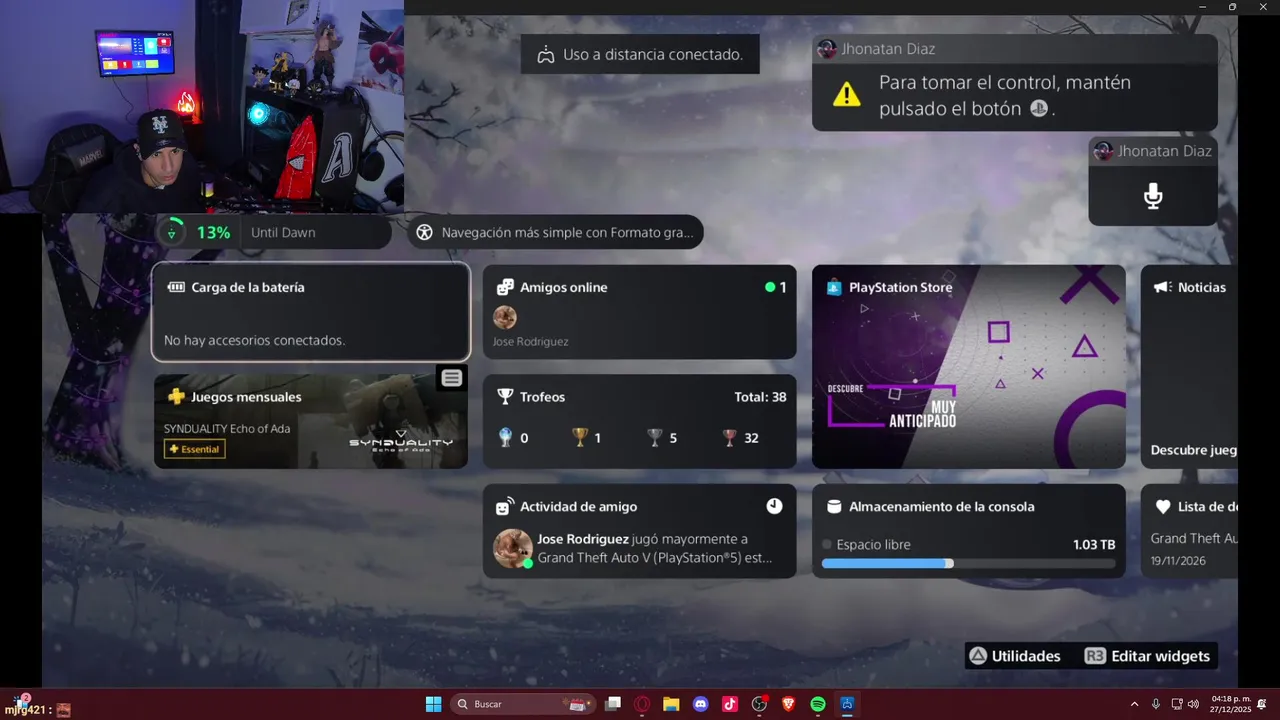The width and height of the screenshot is (1280, 720).
Task: Click the Uso a distancia conectado notice
Action: coord(640,54)
